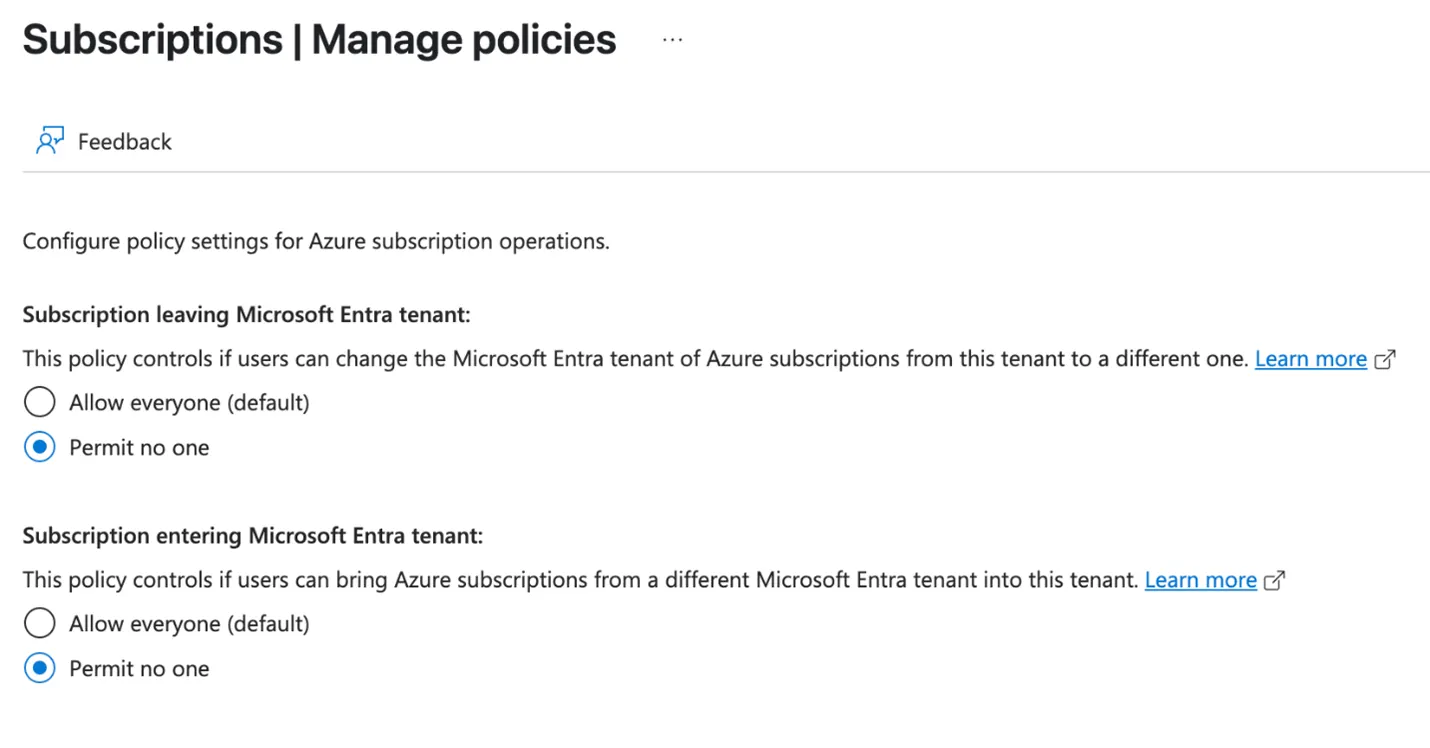Select Allow everyone radio for leaving tenant

(x=39, y=403)
